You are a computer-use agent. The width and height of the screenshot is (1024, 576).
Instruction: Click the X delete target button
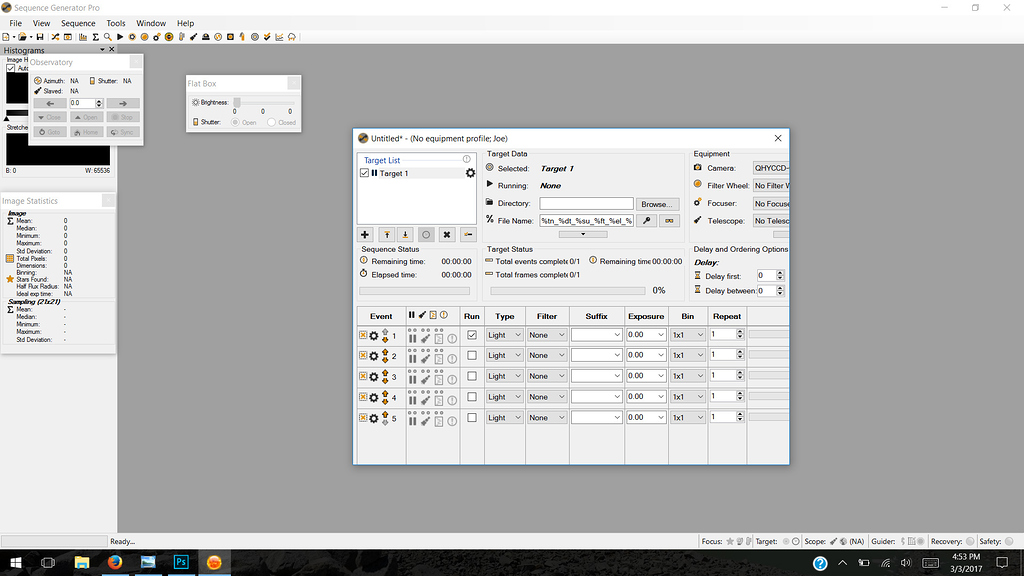coord(447,234)
